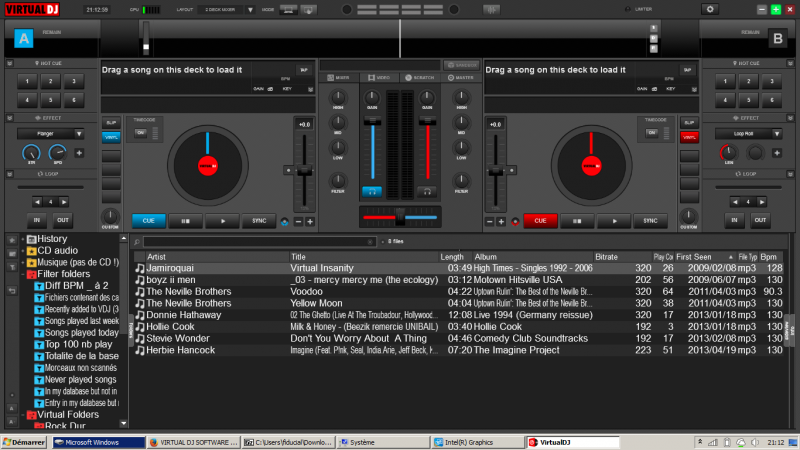Switch to the MASTER tab
This screenshot has height=450, width=800.
pos(461,78)
